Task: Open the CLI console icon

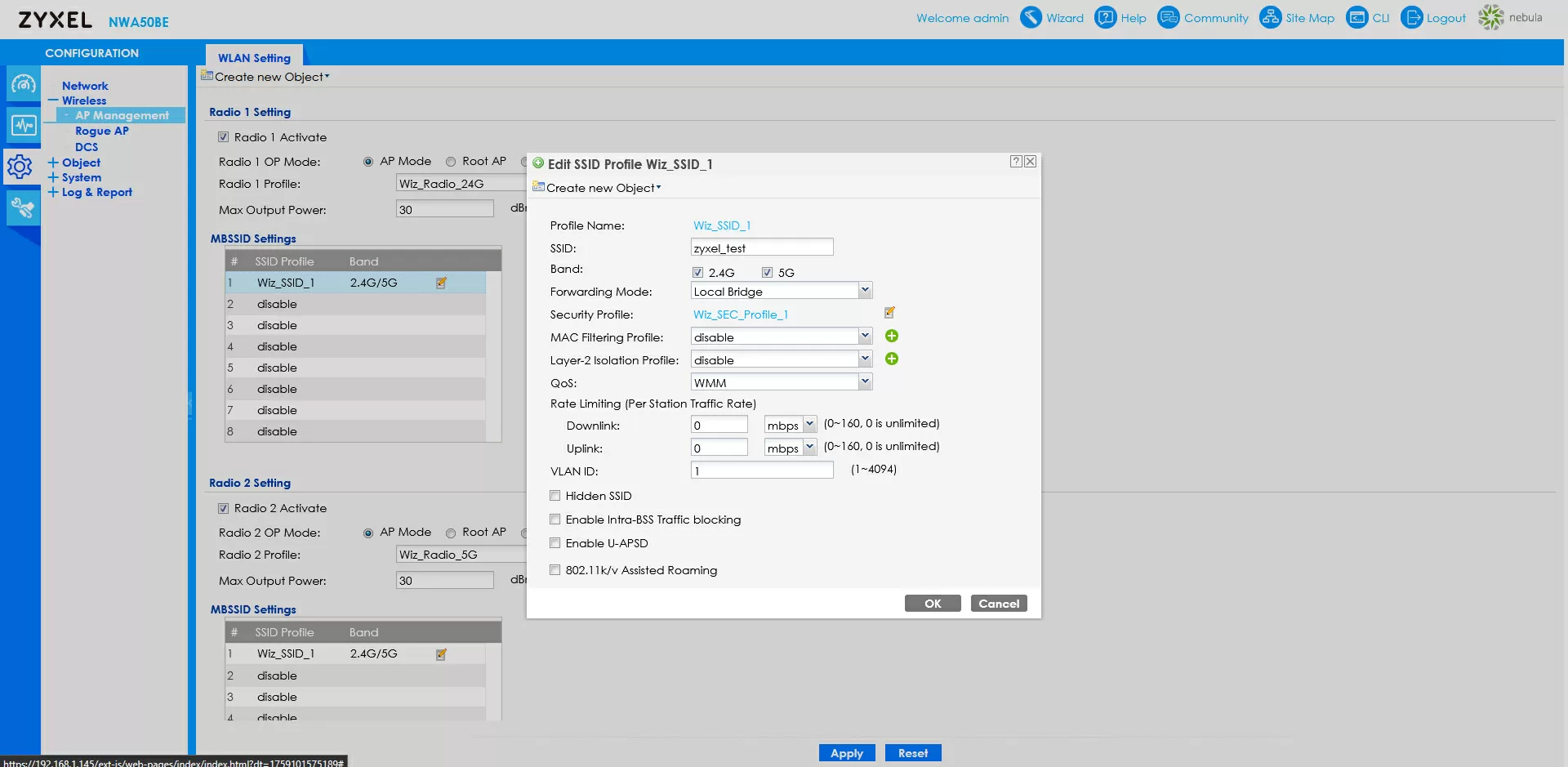Action: point(1356,17)
